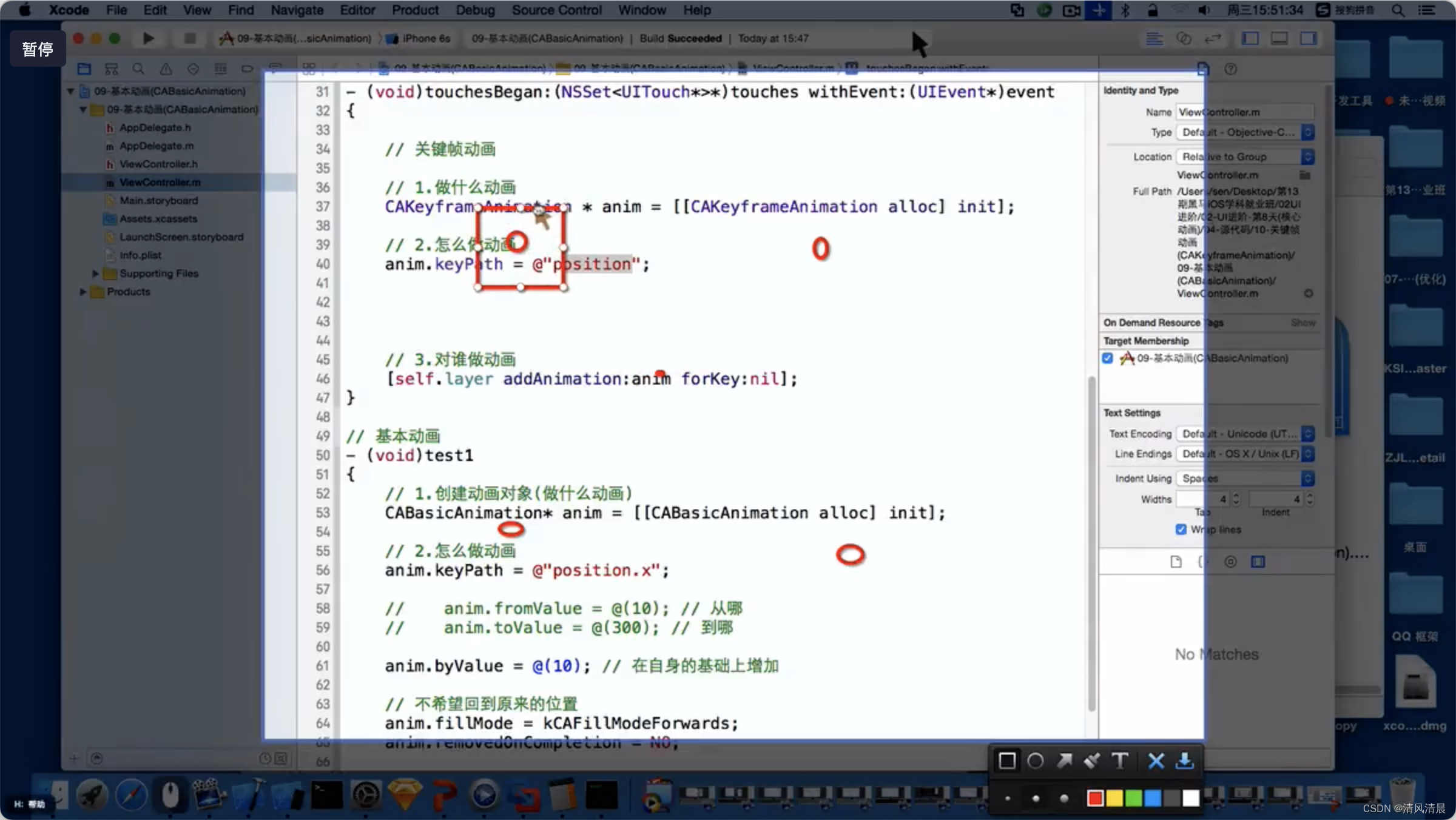Select AppDelegate.m in the navigator
1456x820 pixels.
[157, 146]
